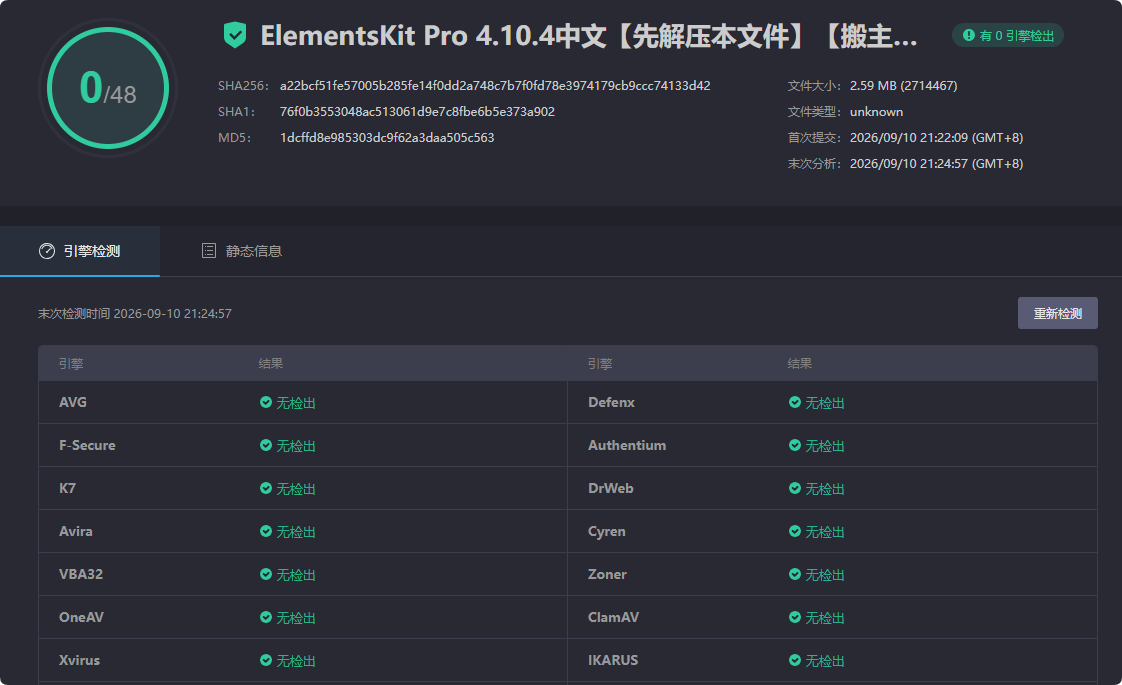The height and width of the screenshot is (685, 1122).
Task: Click the green check icon in F-Secure row
Action: pyautogui.click(x=265, y=445)
